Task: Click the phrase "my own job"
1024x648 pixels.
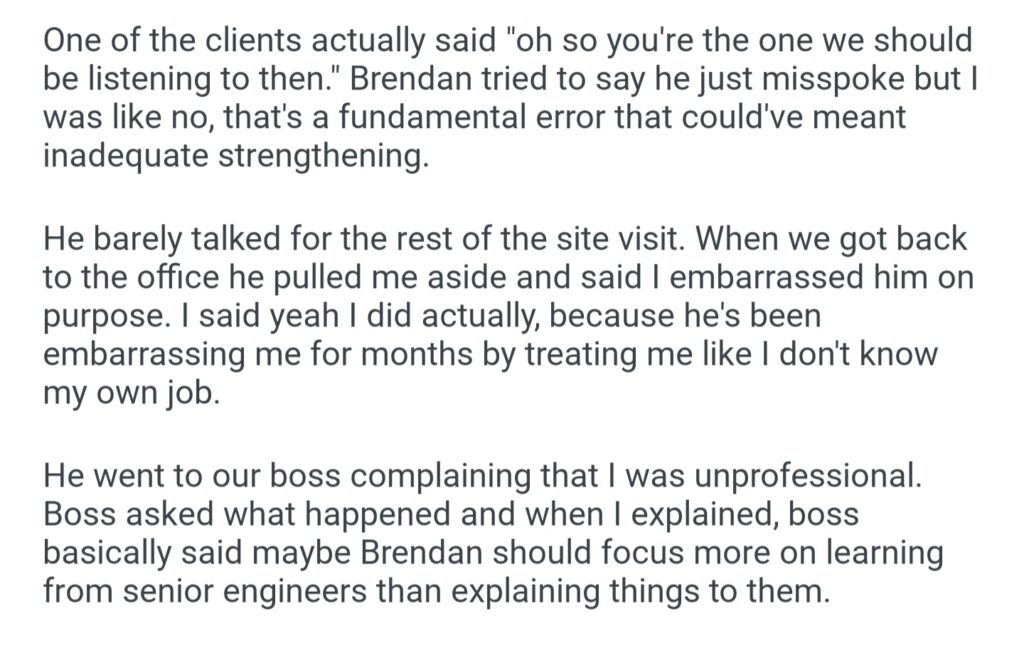Action: pyautogui.click(x=129, y=391)
